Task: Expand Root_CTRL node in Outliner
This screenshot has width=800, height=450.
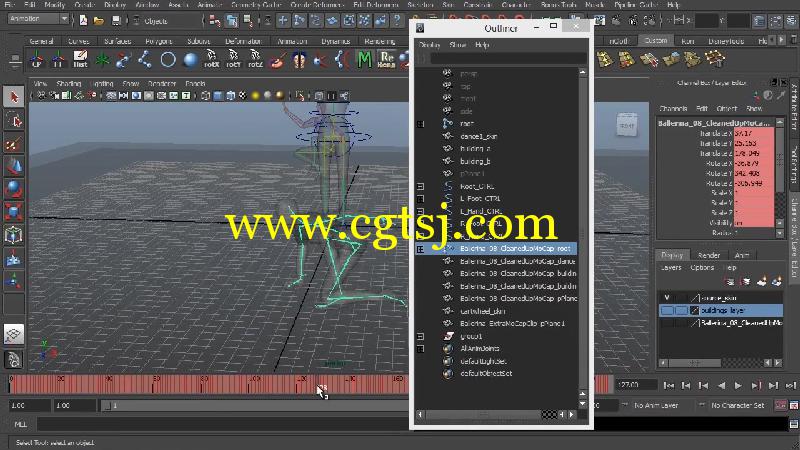Action: coord(420,187)
